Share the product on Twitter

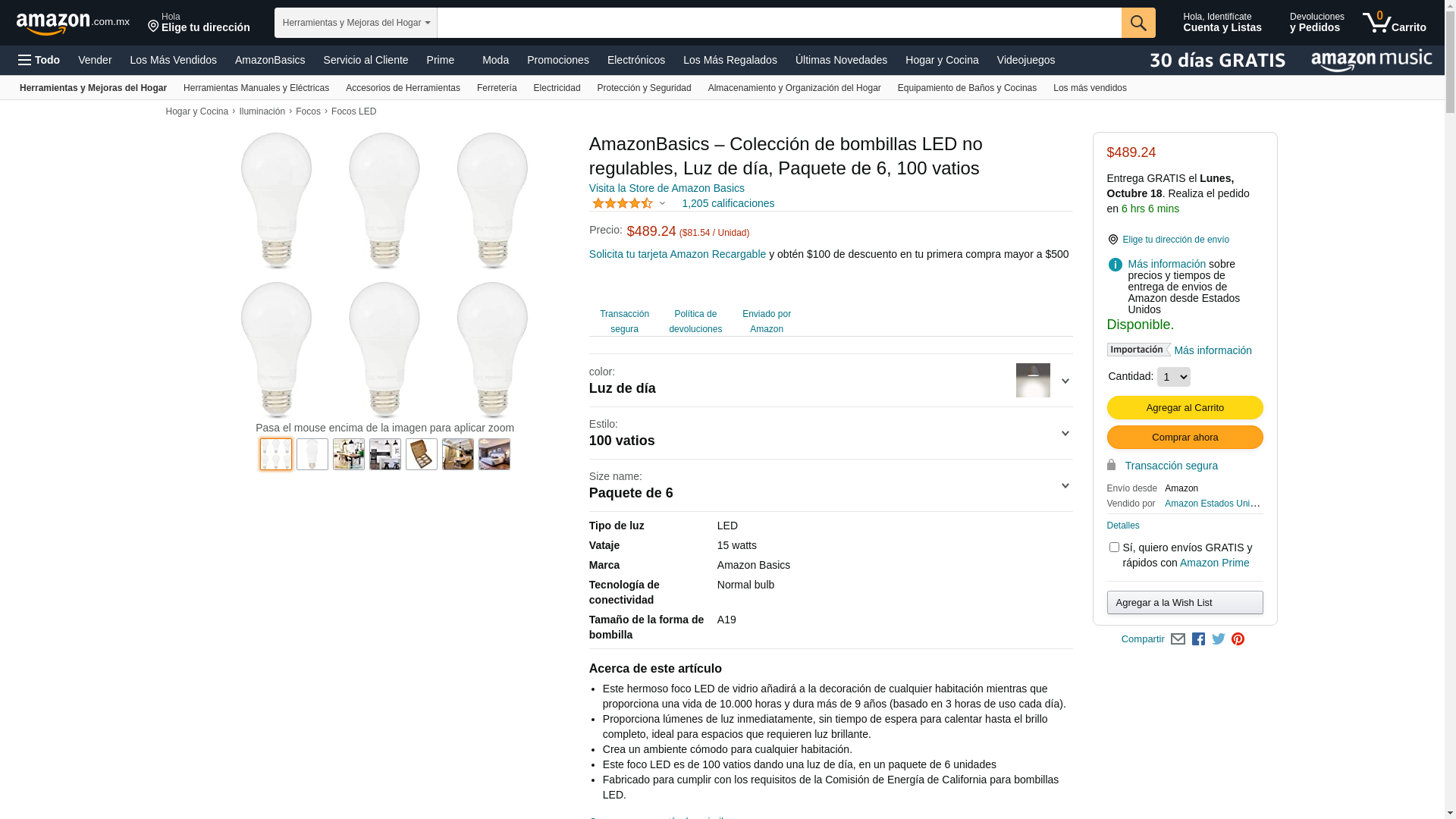click(x=1219, y=639)
